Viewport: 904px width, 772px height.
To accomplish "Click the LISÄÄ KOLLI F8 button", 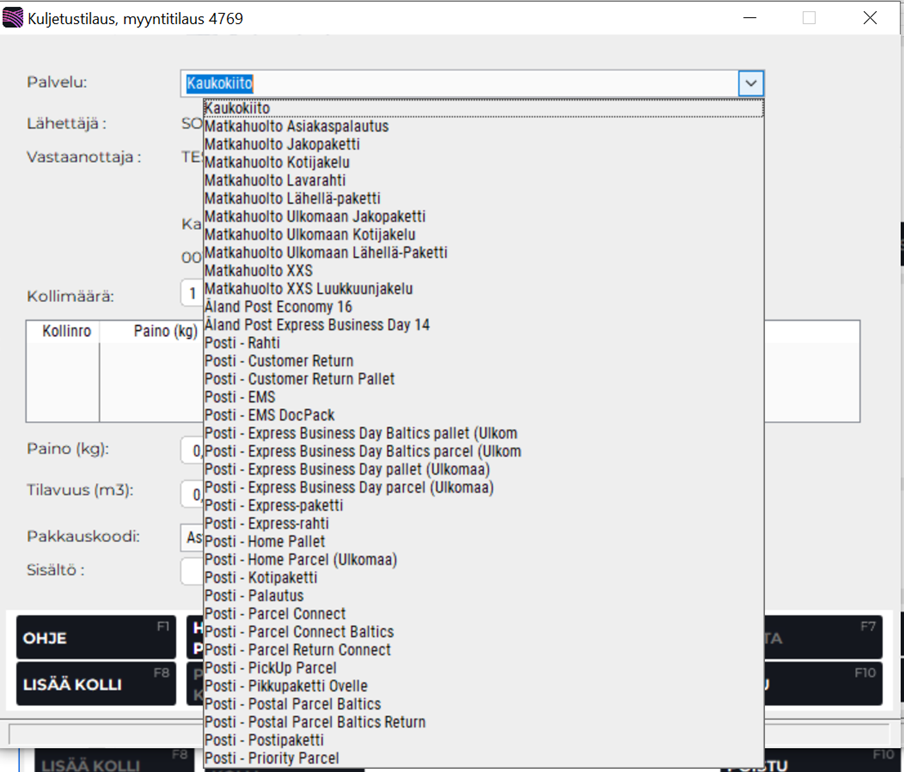I will [x=96, y=684].
